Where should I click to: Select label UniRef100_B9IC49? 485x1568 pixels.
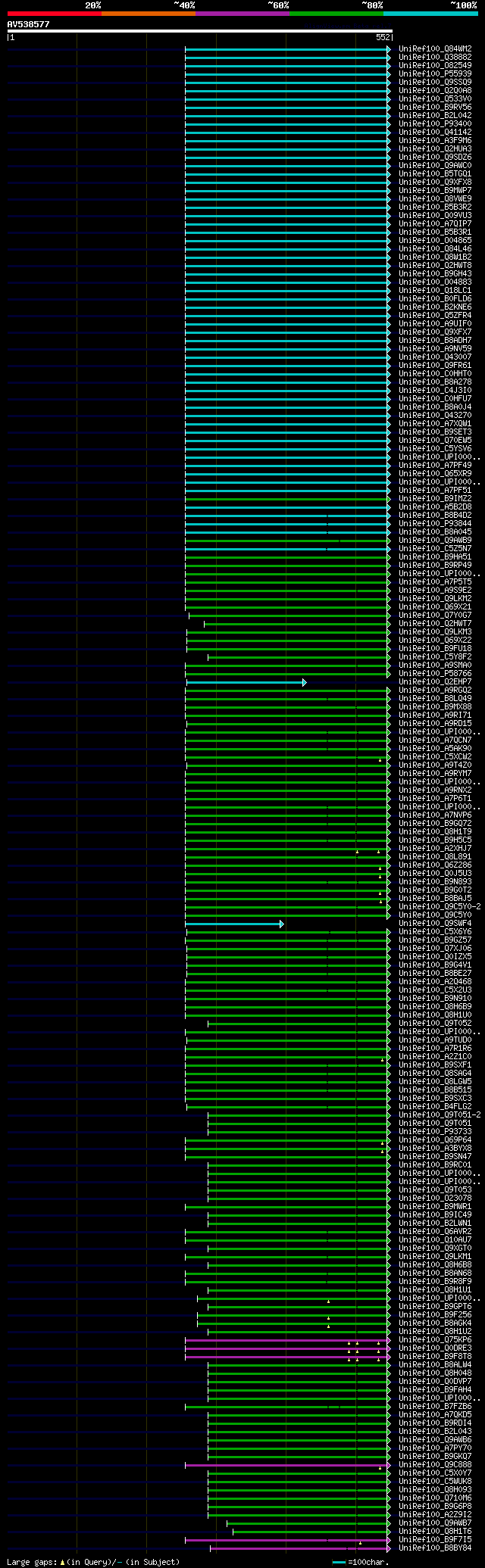[435, 1215]
